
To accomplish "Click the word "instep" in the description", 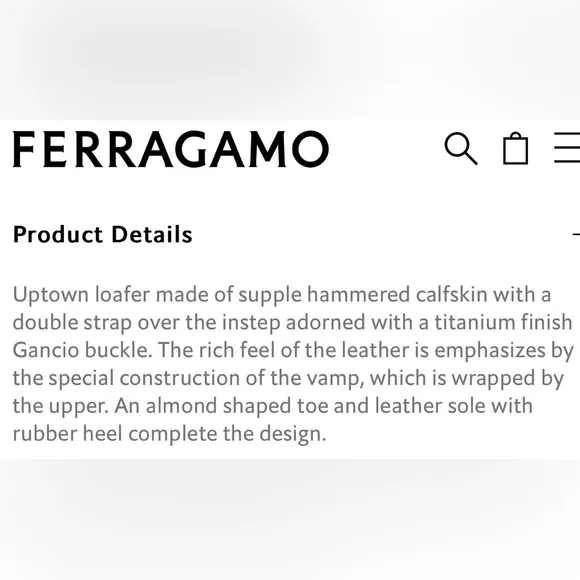I will pos(251,323).
